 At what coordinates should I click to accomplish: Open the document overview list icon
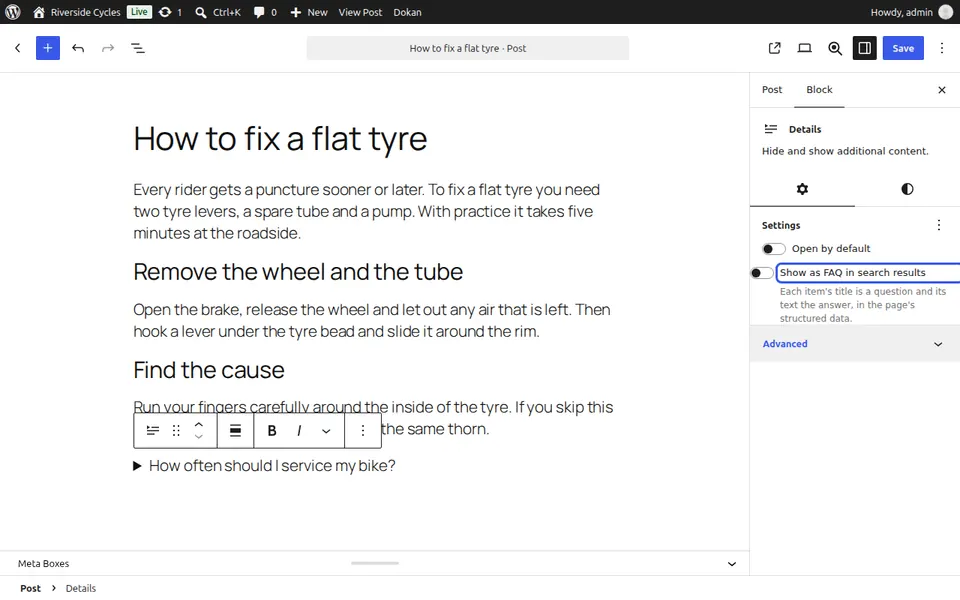138,48
